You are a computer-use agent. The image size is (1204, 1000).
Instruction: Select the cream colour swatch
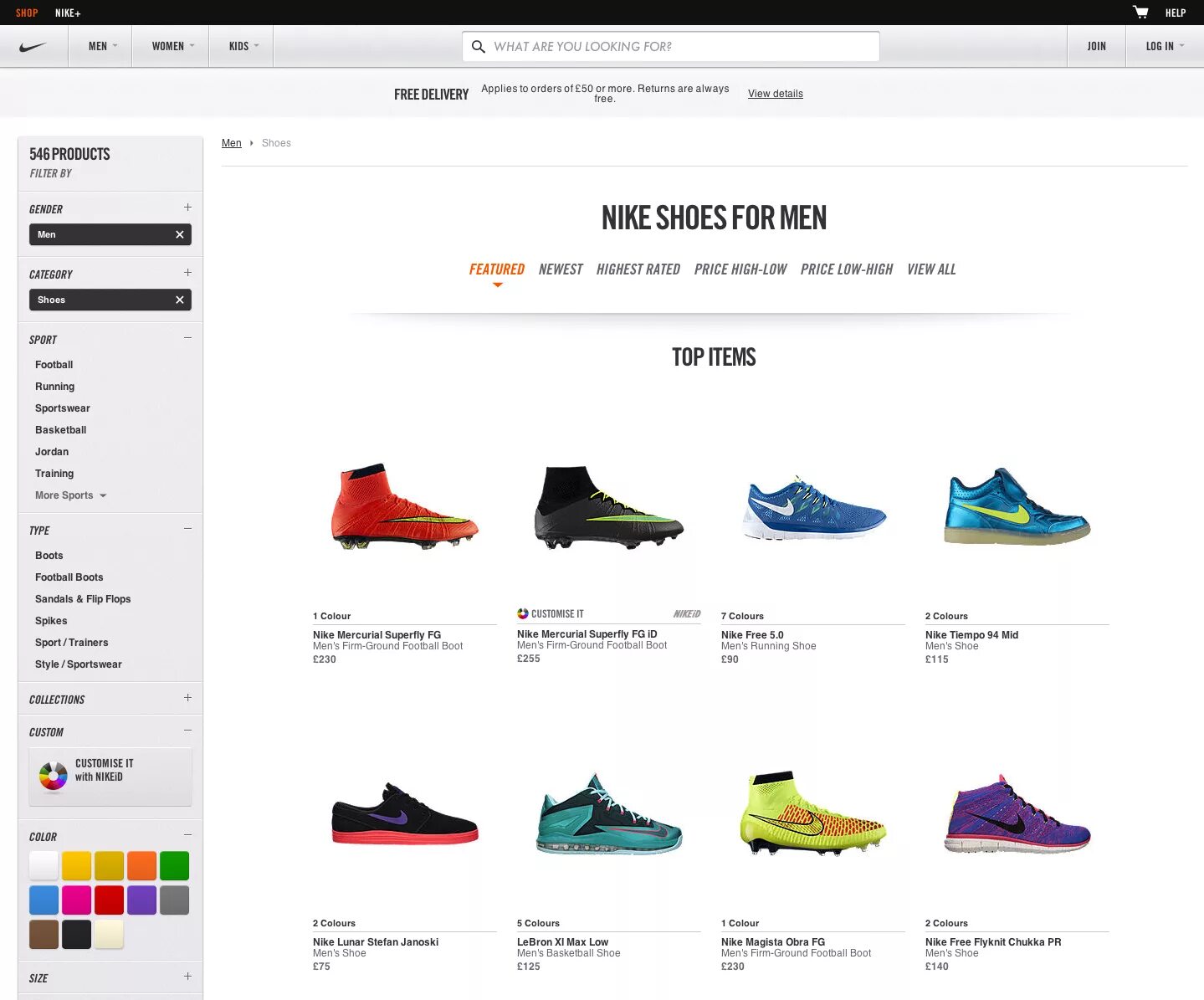(110, 935)
